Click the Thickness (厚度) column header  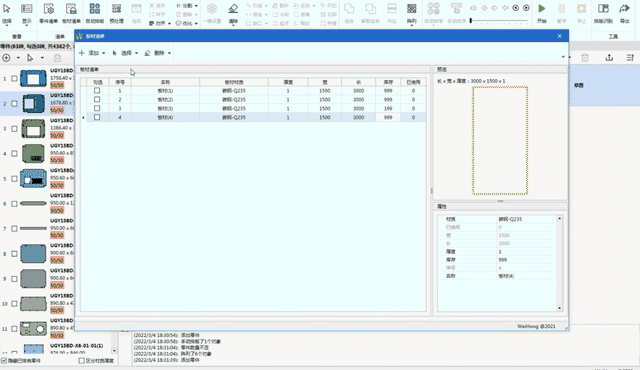click(288, 82)
